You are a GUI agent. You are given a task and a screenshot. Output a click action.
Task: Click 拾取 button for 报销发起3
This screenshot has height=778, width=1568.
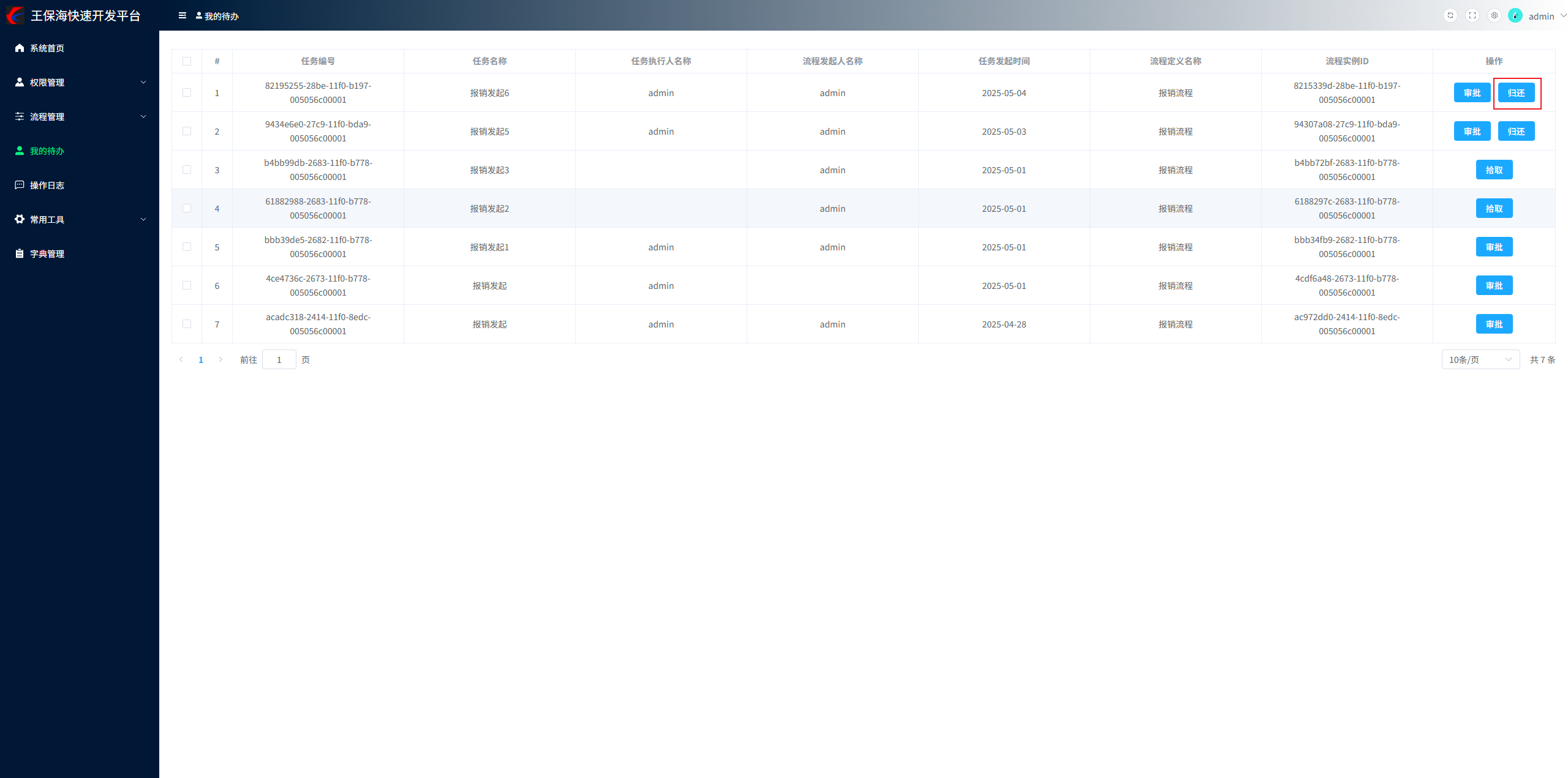1494,170
